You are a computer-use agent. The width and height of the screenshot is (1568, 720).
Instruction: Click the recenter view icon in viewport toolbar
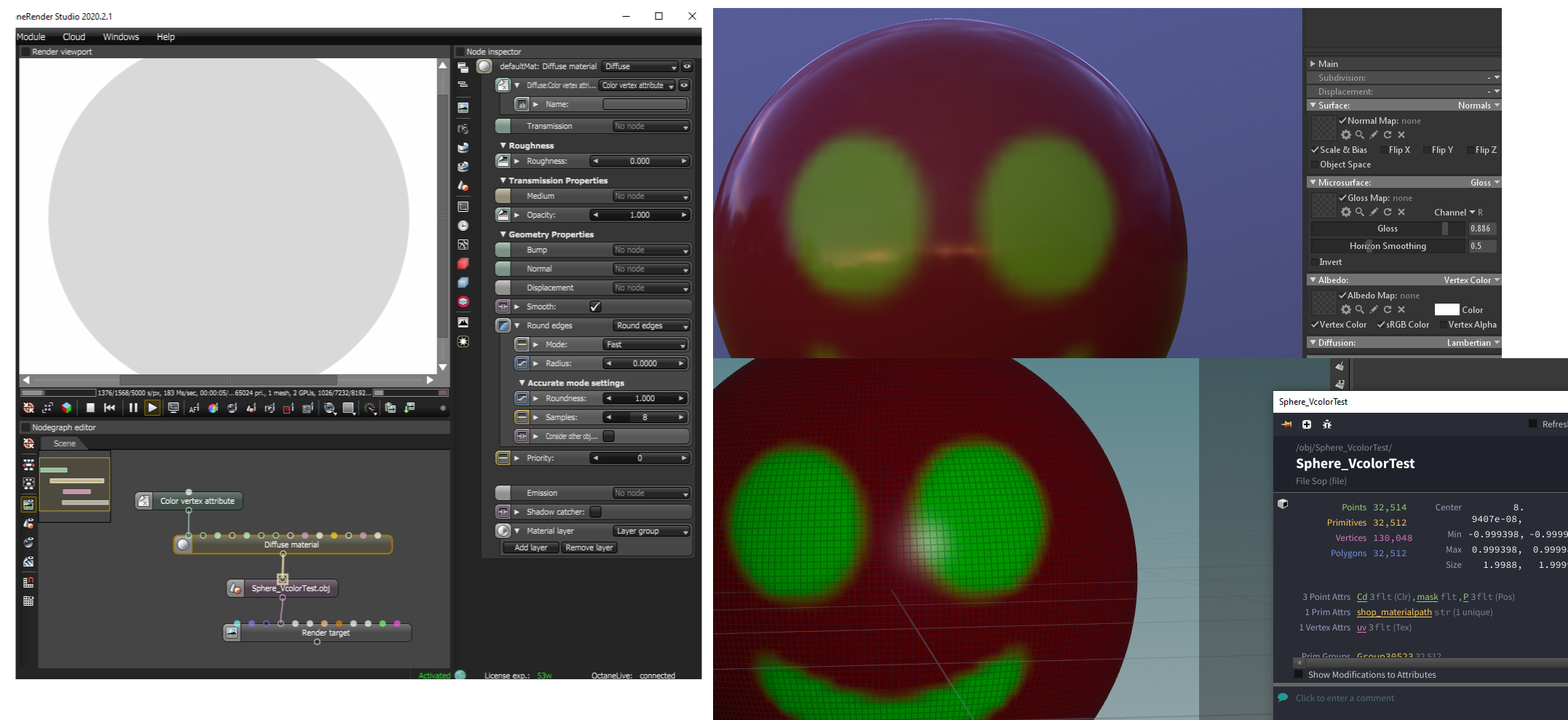click(29, 408)
